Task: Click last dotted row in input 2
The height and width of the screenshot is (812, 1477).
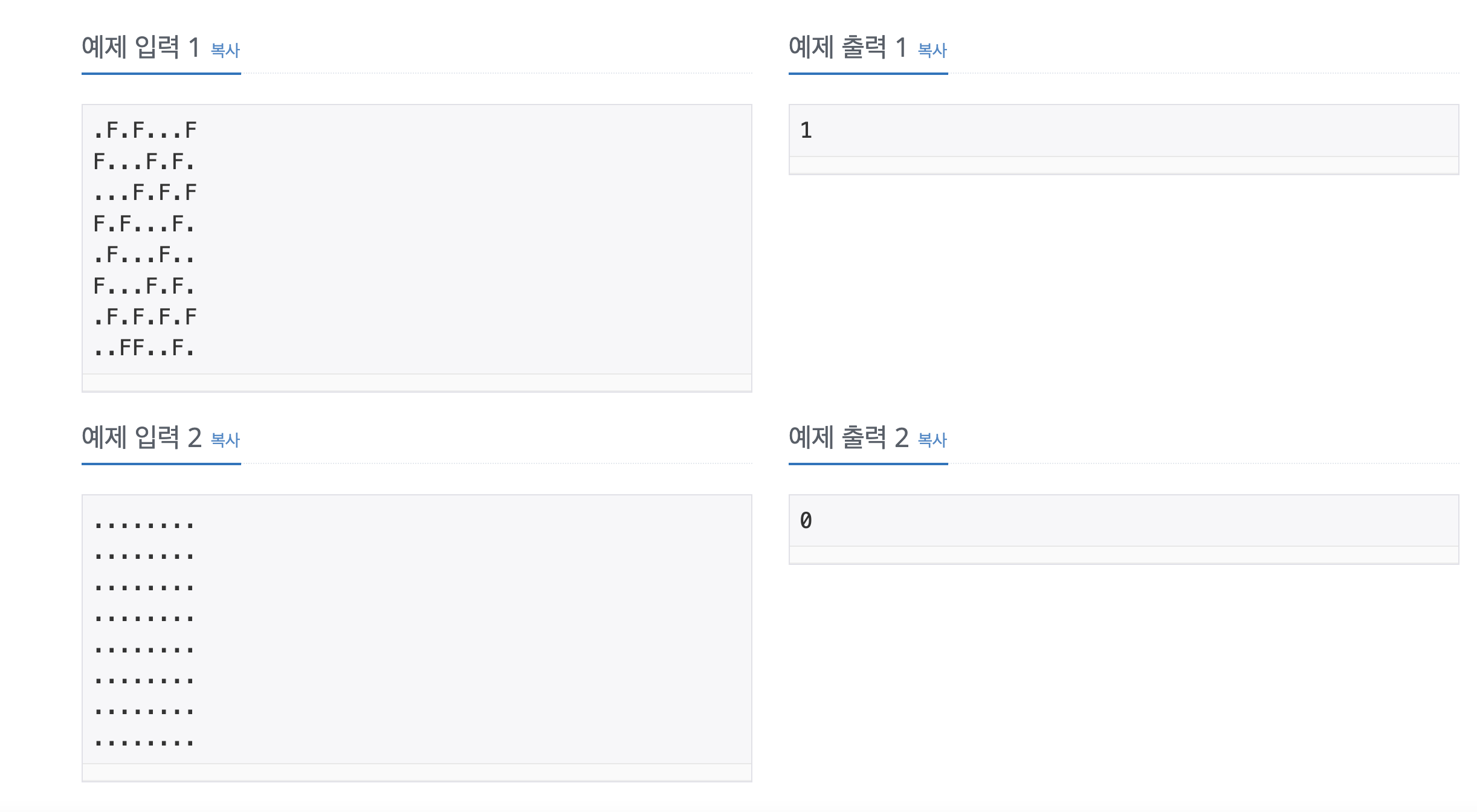Action: [x=144, y=743]
